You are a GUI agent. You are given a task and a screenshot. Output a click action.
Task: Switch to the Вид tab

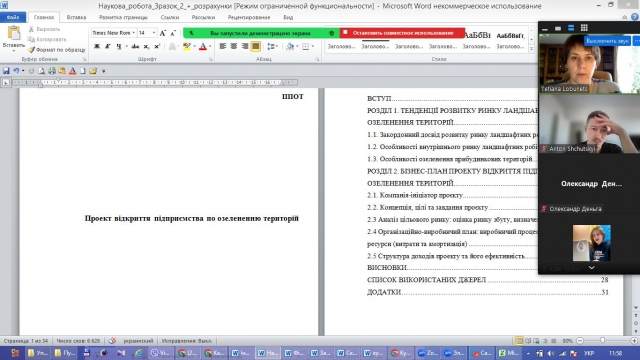(x=288, y=17)
